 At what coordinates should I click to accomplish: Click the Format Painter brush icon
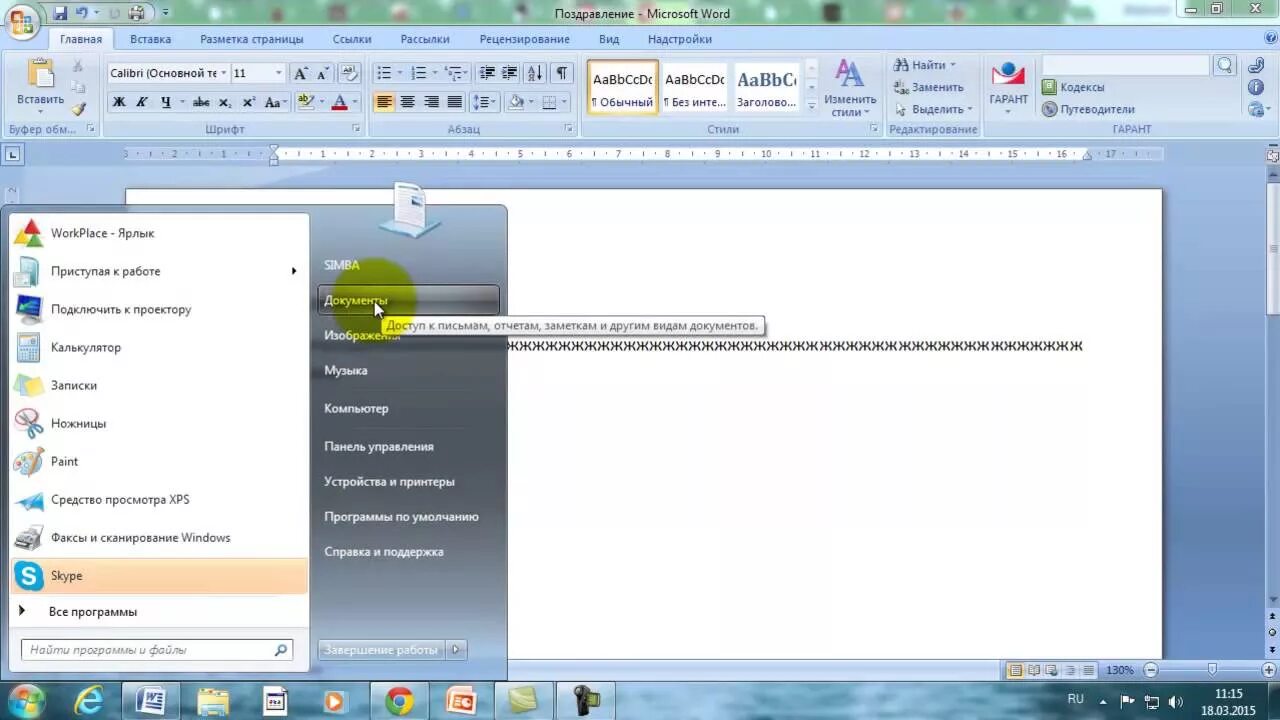(x=78, y=108)
